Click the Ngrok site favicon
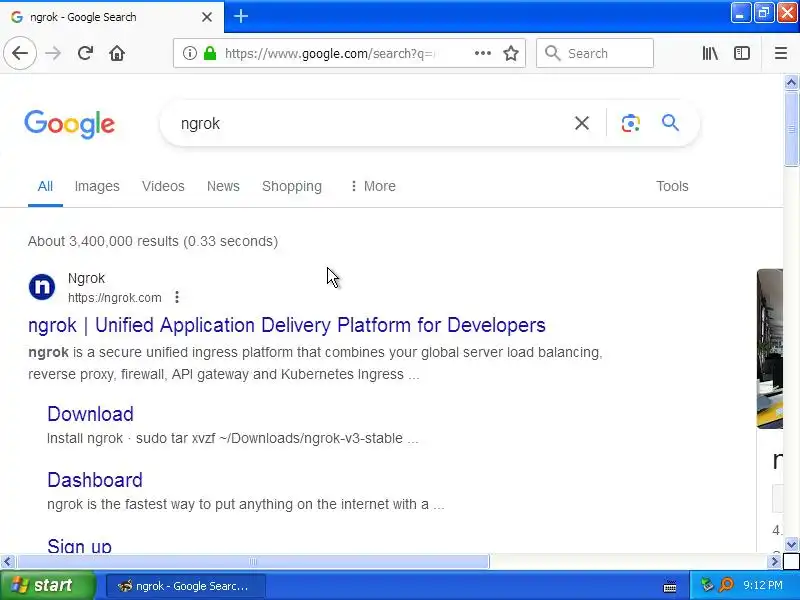Screen dimensions: 800x600 [42, 287]
